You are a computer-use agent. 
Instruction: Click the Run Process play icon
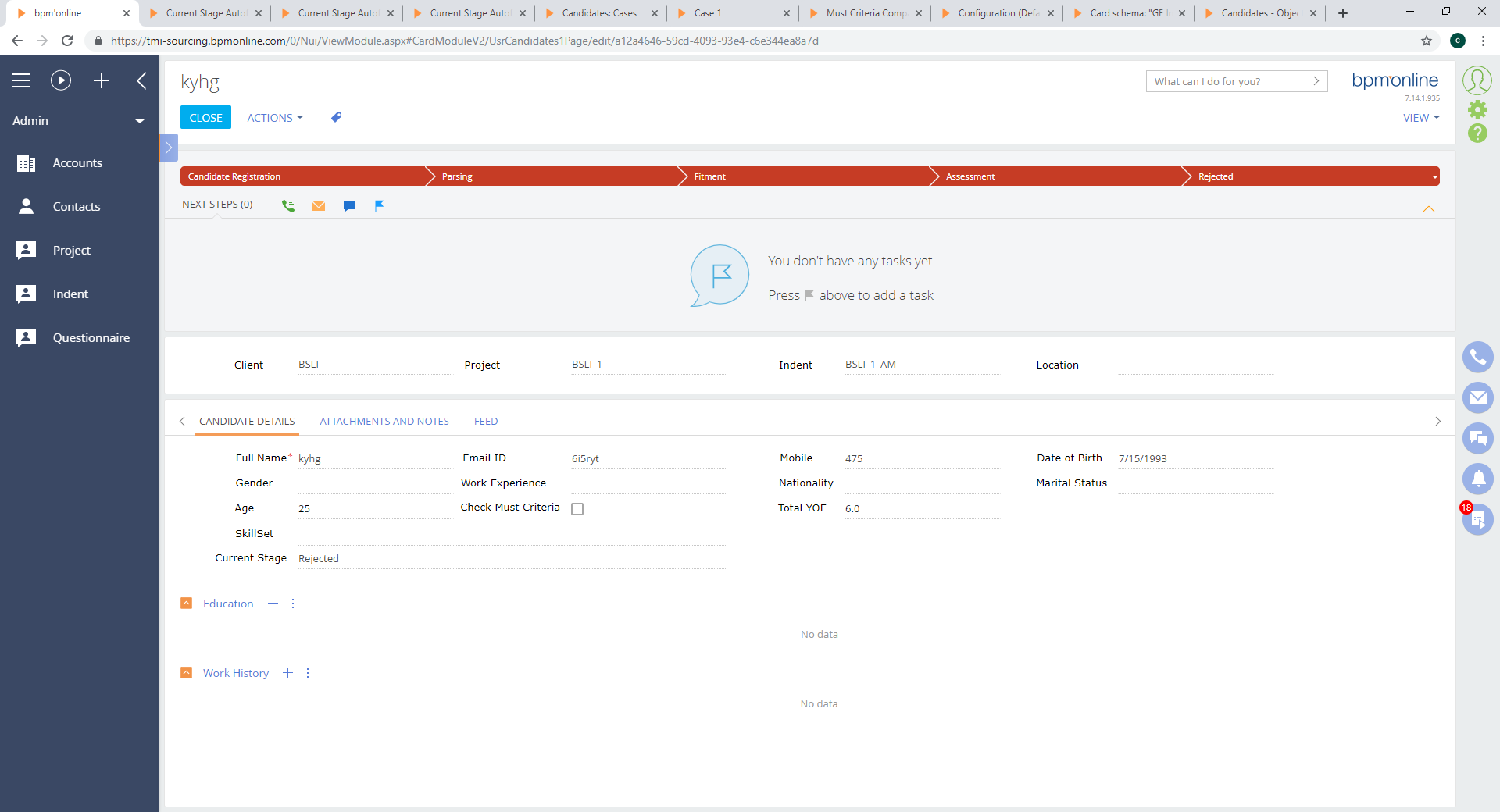(x=61, y=80)
